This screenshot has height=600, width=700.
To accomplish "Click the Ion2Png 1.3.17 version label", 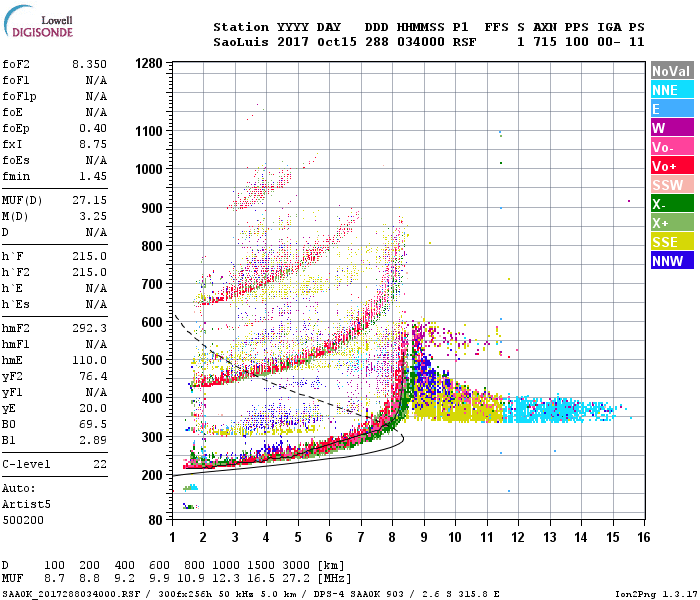I will [656, 594].
